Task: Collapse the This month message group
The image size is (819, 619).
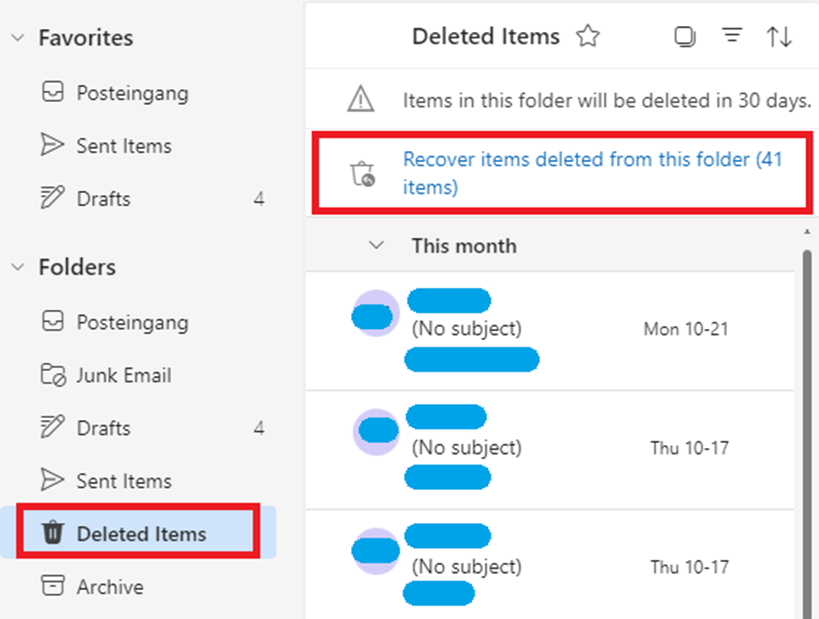Action: click(x=376, y=245)
